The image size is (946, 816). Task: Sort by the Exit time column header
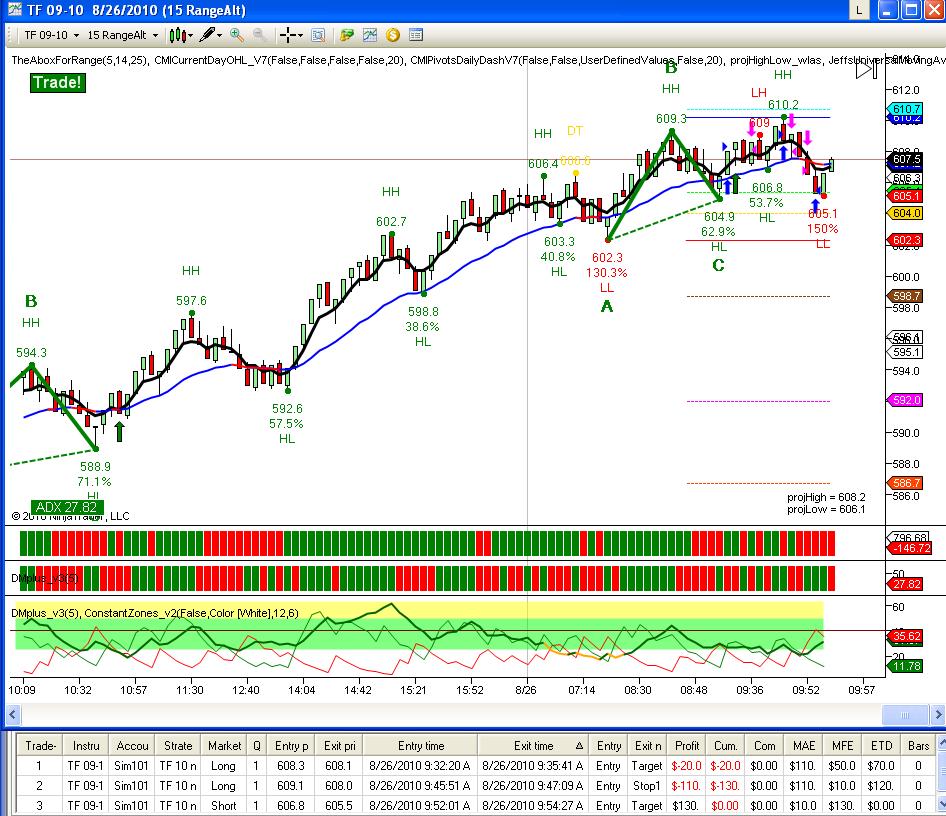(533, 746)
